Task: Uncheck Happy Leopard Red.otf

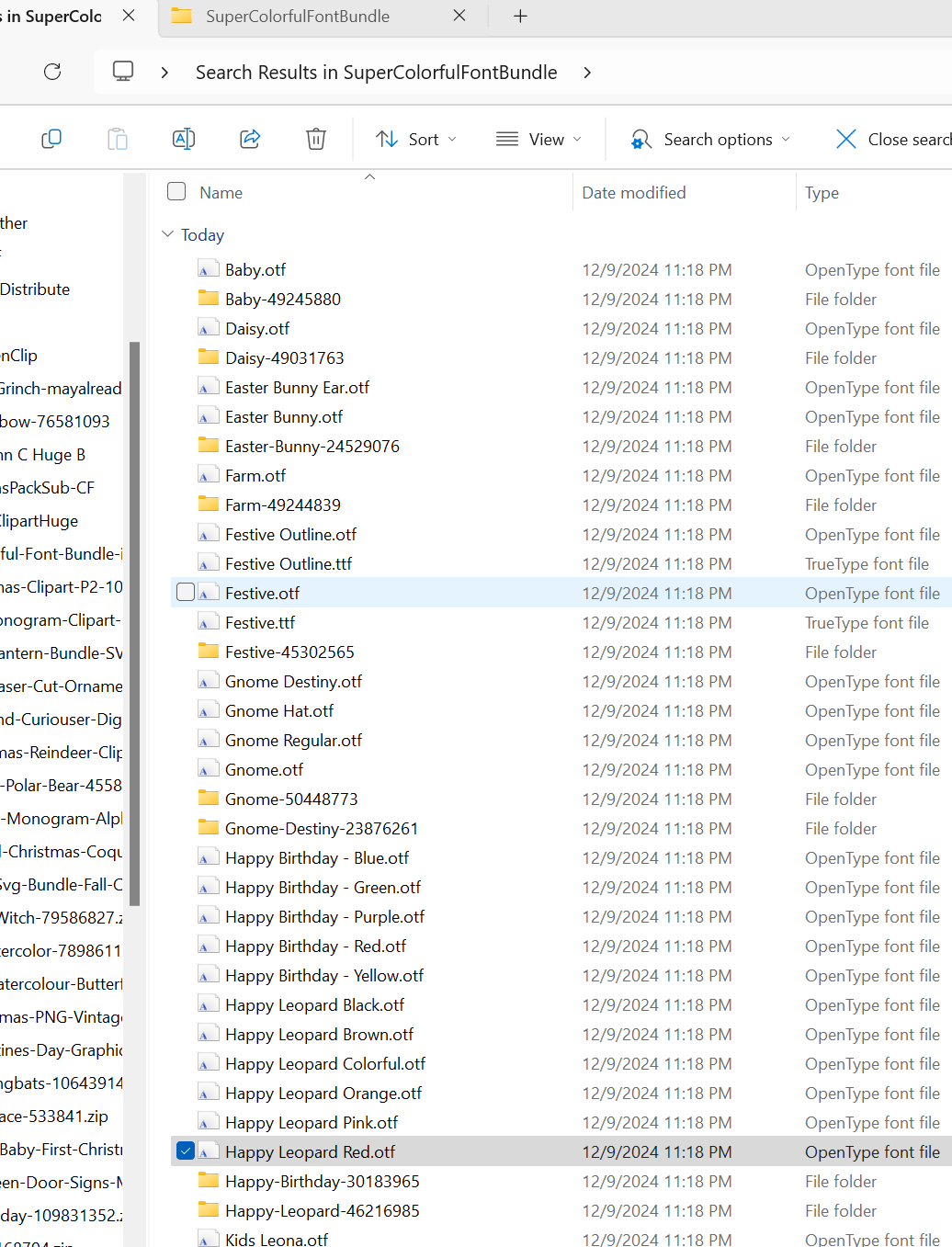Action: (x=185, y=1151)
